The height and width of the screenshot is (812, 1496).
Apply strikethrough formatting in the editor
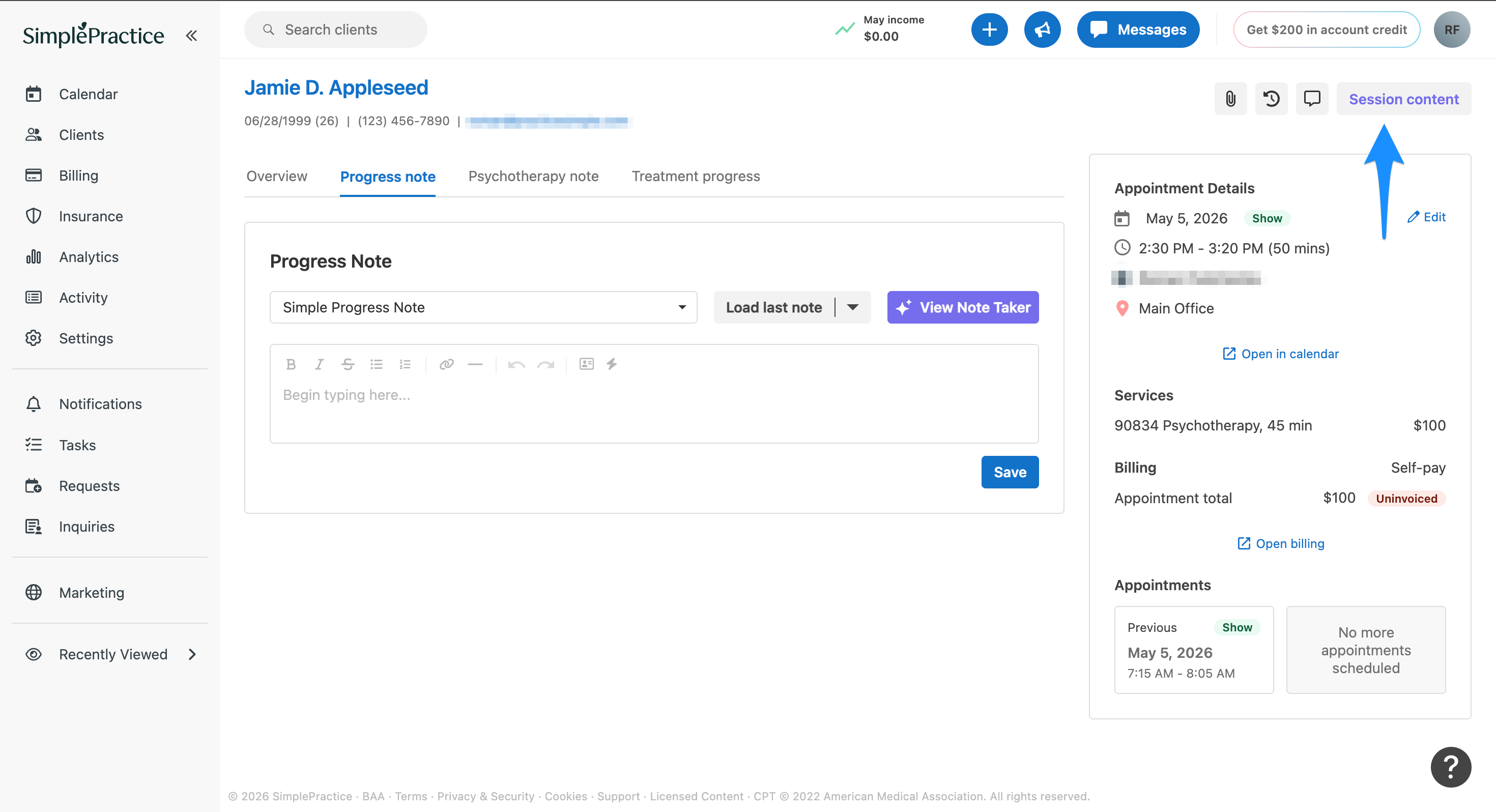point(348,364)
